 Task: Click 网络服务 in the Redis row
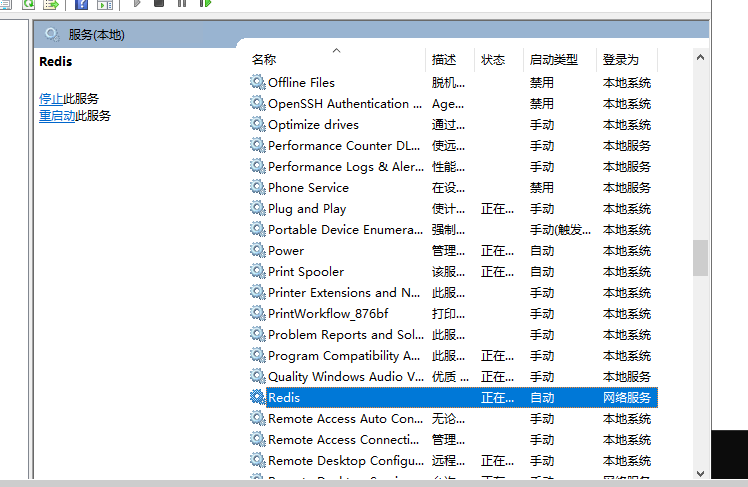[x=627, y=397]
